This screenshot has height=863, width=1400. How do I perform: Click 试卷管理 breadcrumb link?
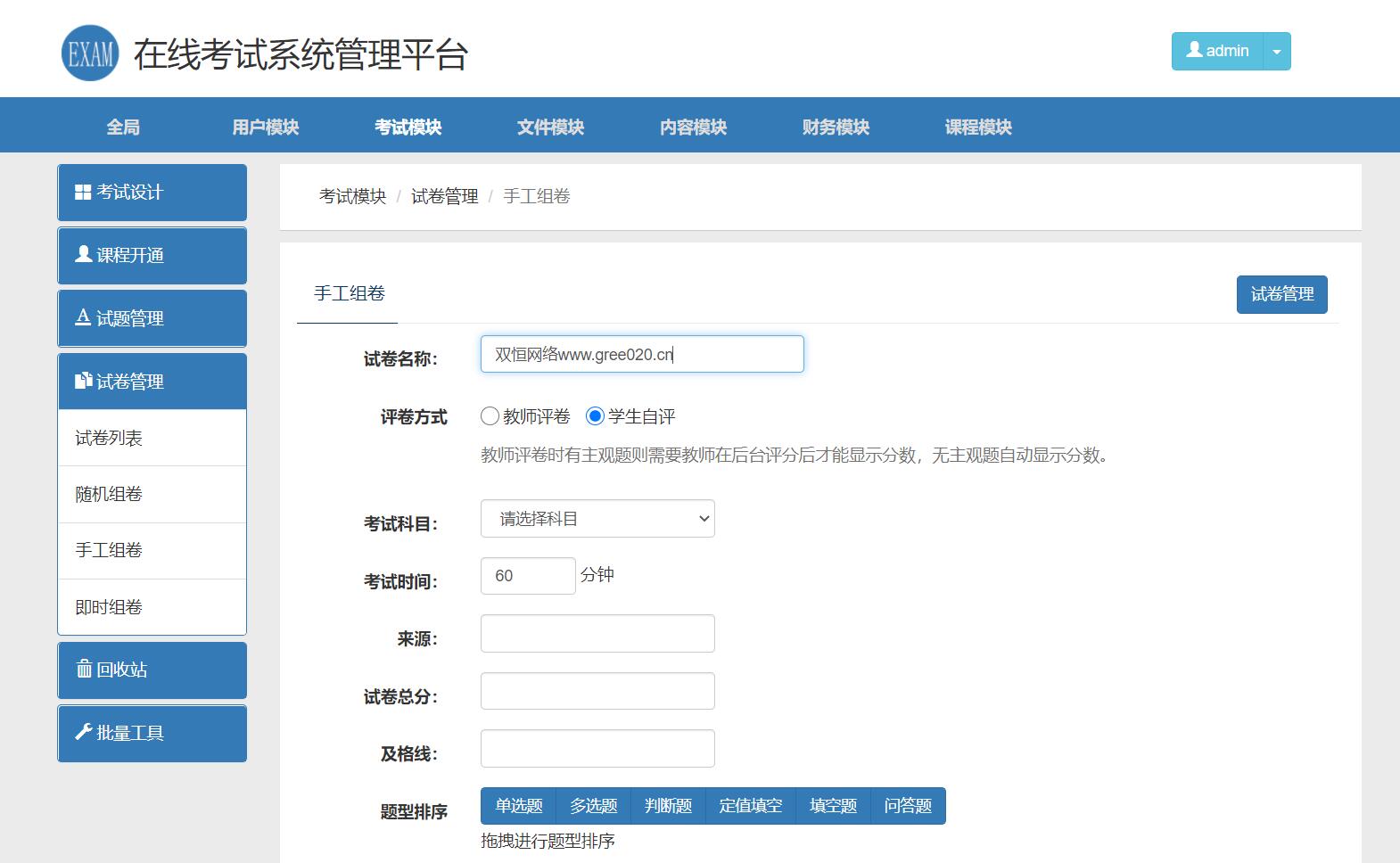pos(445,196)
